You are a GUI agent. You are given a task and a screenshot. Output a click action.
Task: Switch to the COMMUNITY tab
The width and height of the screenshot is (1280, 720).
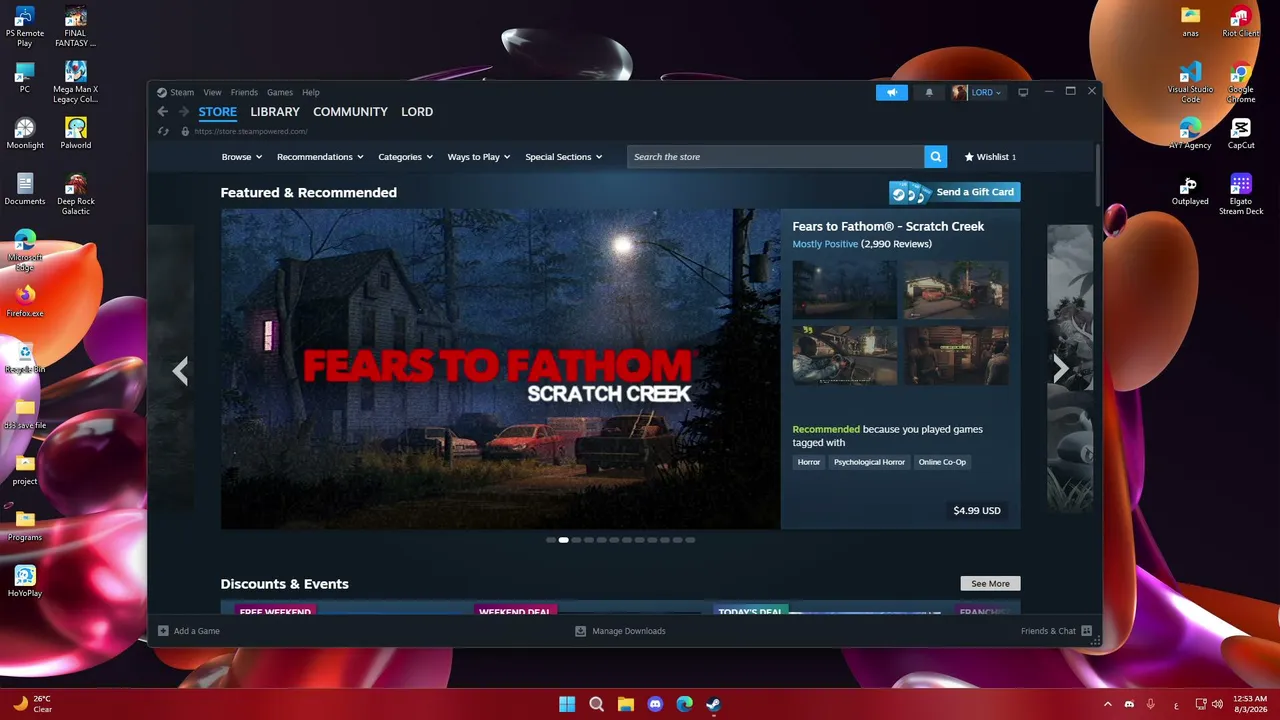[x=350, y=112]
